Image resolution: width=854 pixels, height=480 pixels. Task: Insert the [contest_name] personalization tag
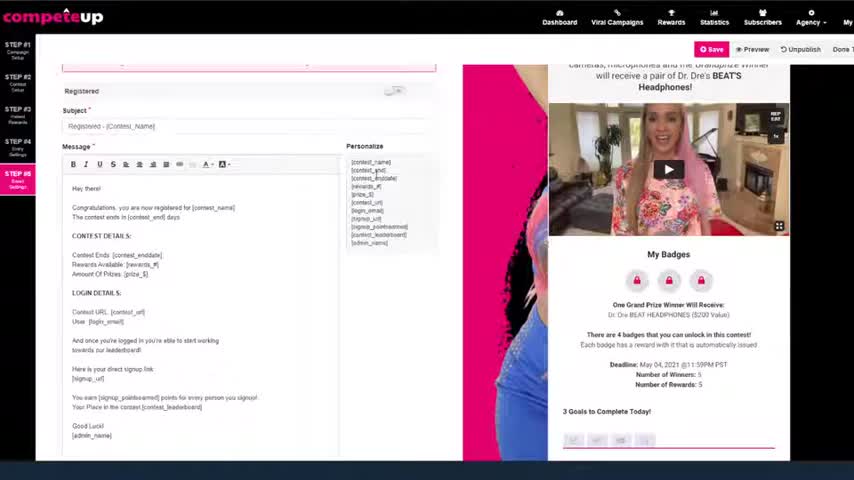pyautogui.click(x=371, y=162)
